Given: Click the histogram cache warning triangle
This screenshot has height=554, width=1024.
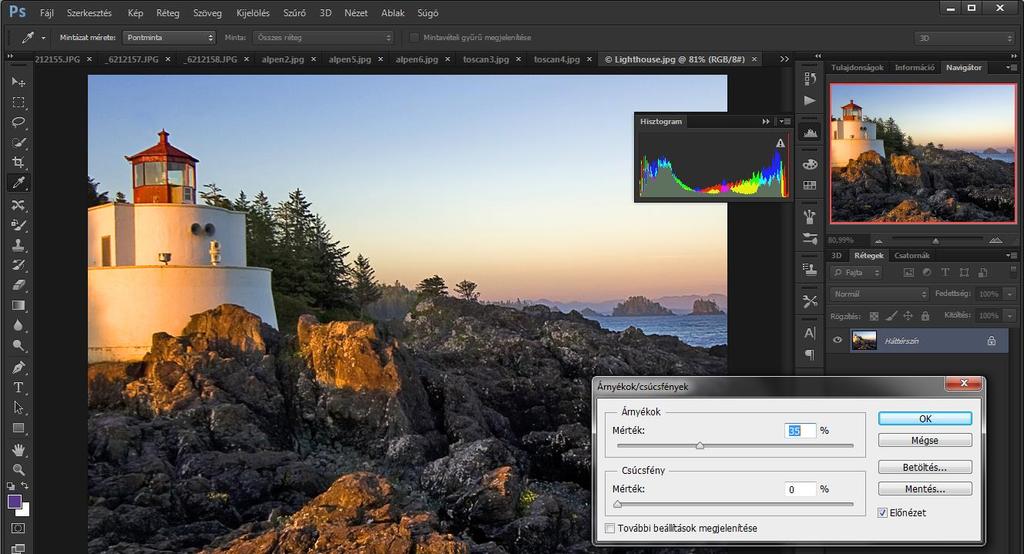Looking at the screenshot, I should pyautogui.click(x=780, y=143).
